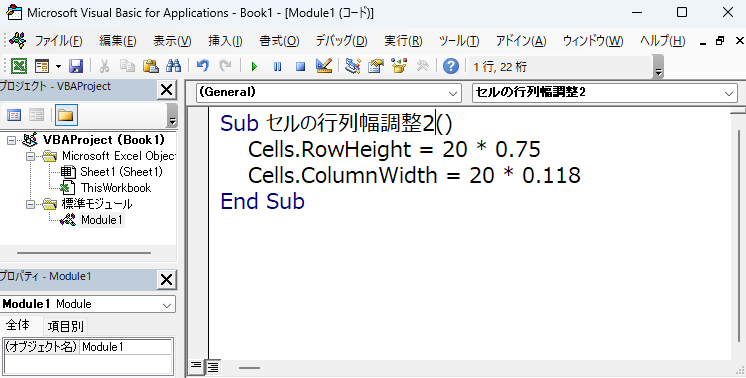The image size is (746, 378).
Task: Click the Paste clipboard icon
Action: pyautogui.click(x=150, y=66)
